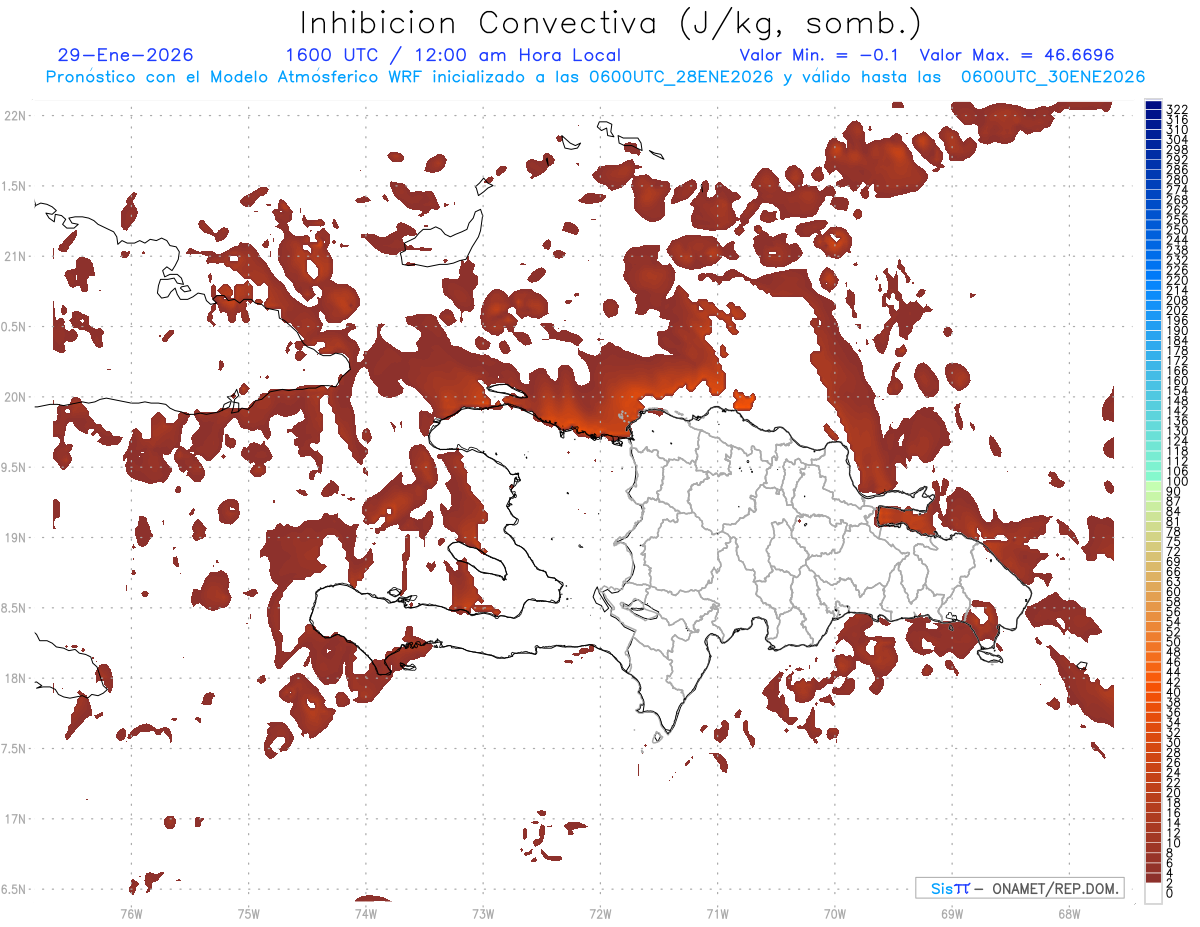Click the dark blue top swatch of colorbar

(1153, 106)
